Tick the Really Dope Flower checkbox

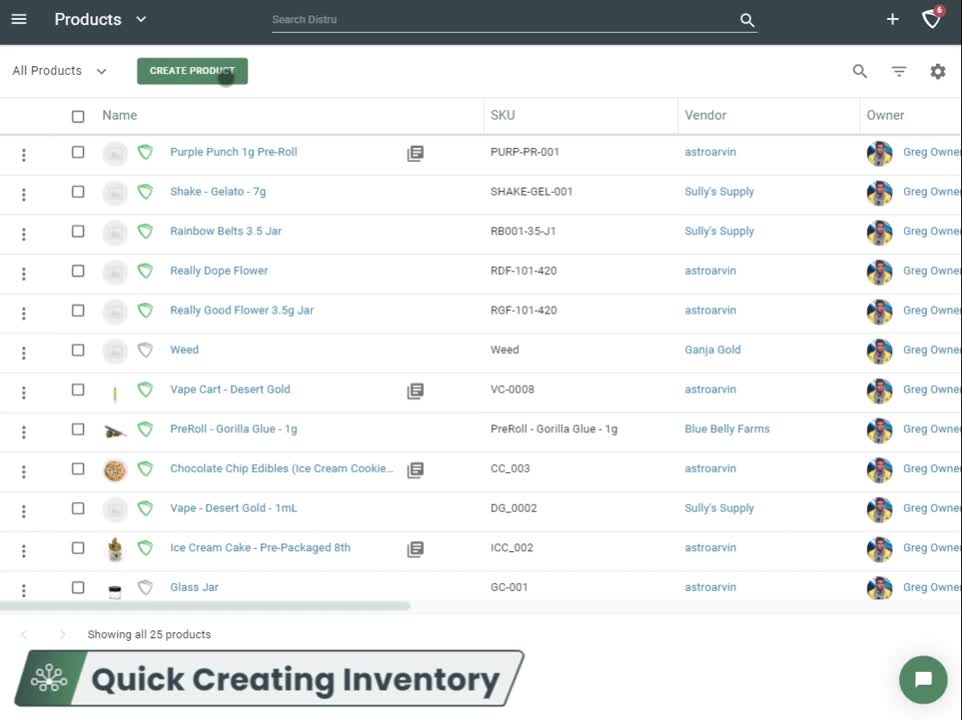78,270
